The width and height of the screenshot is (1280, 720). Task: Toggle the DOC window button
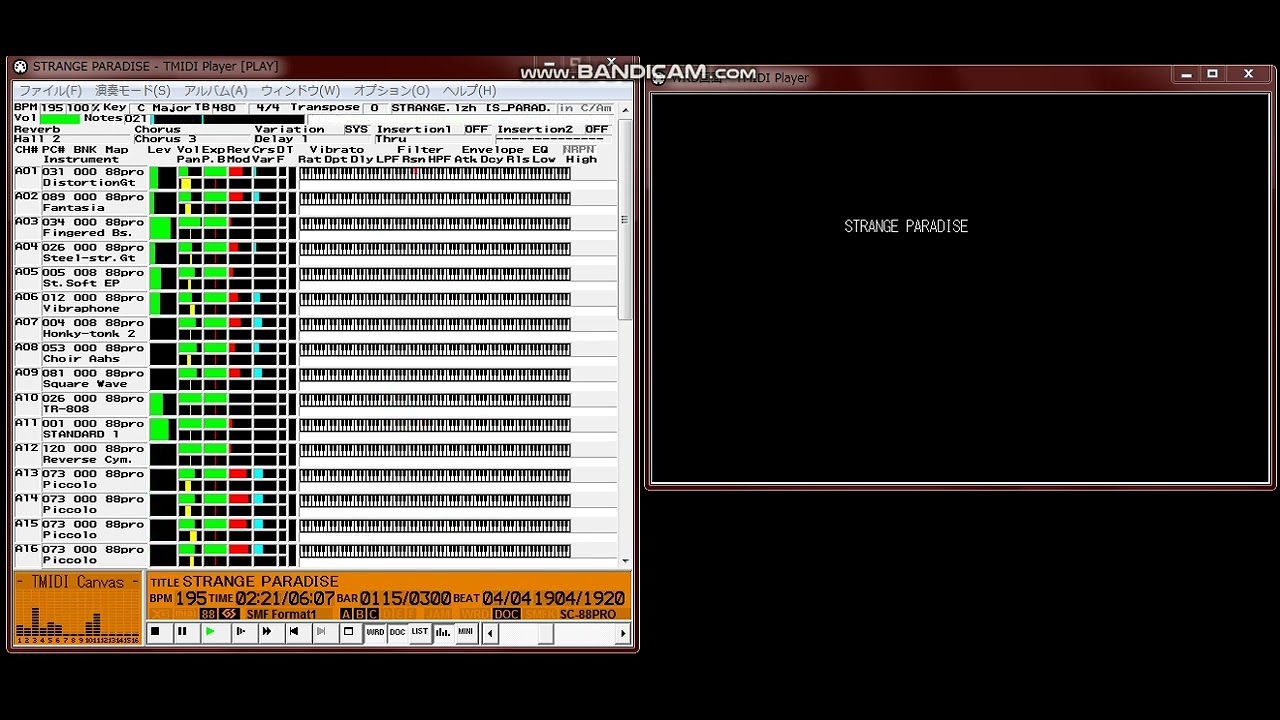tap(397, 632)
